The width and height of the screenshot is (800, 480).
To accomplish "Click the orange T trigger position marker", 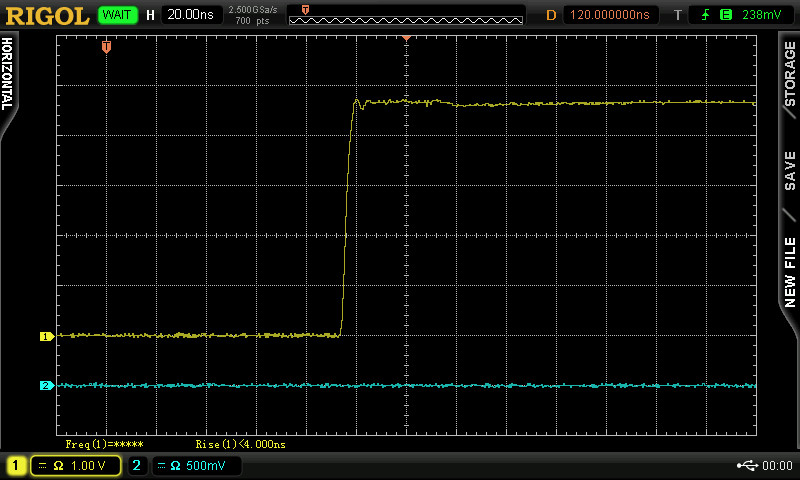I will 106,47.
